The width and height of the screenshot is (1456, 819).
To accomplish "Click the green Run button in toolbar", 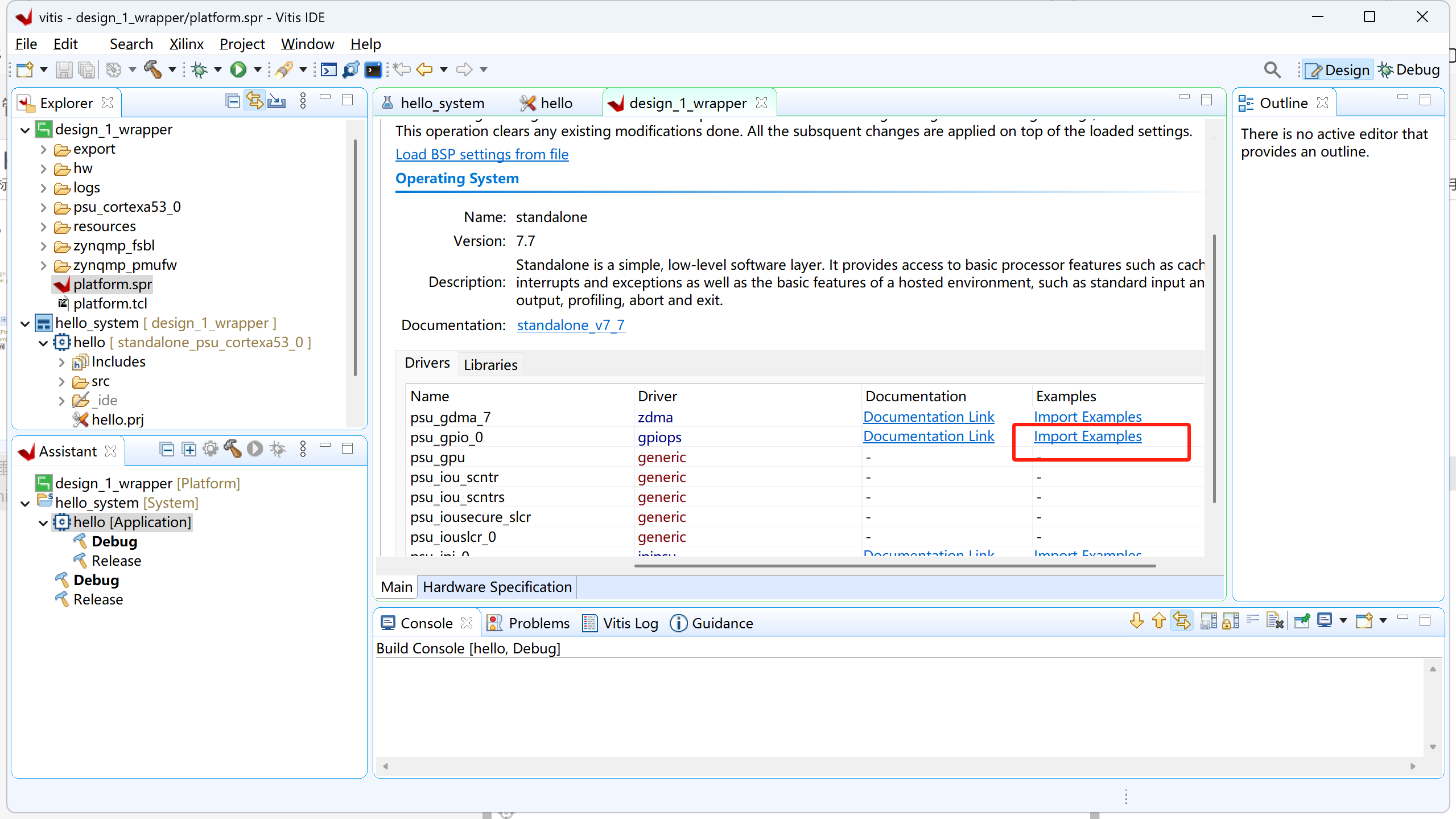I will [238, 69].
